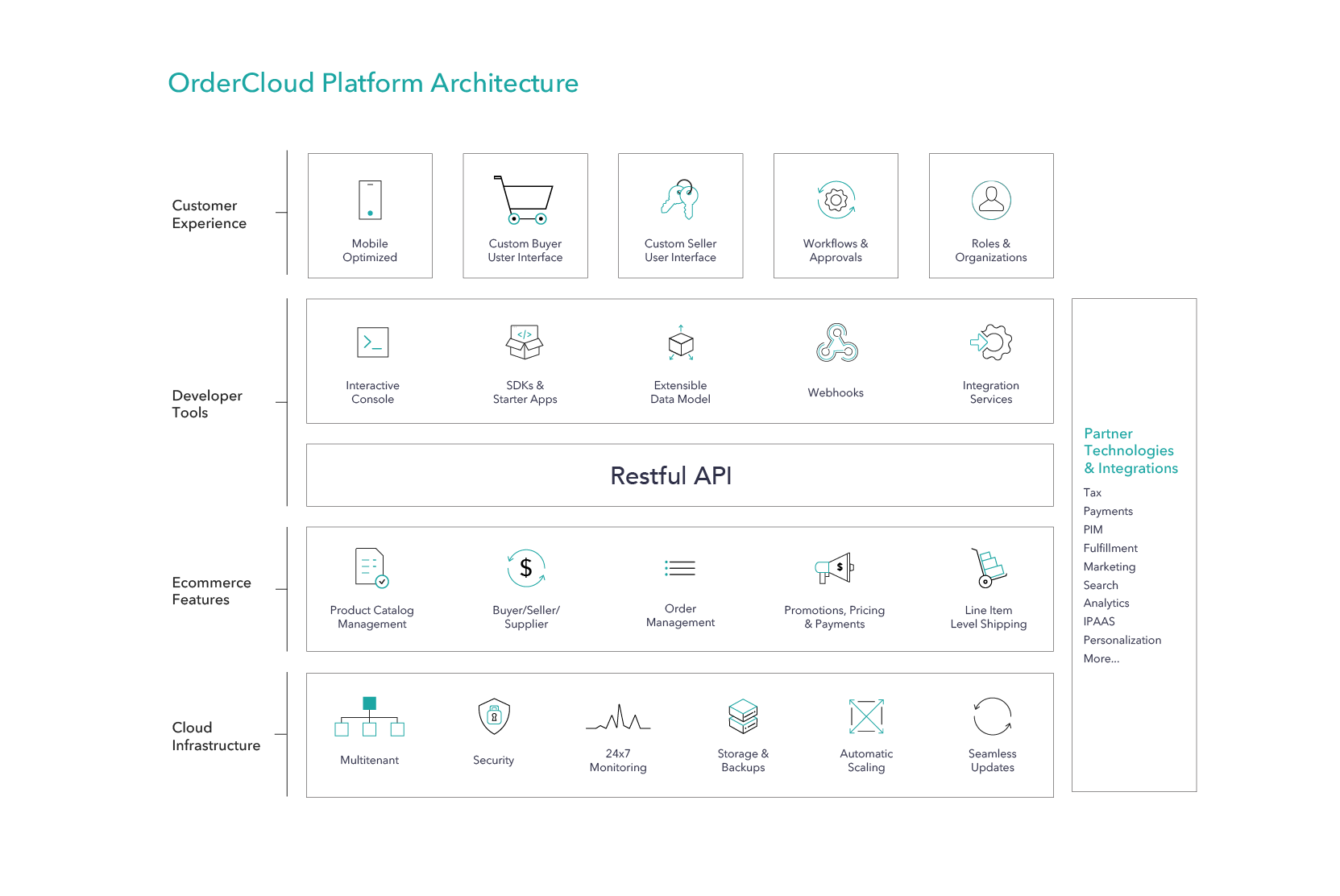Click the Product Catalog Management document icon
The width and height of the screenshot is (1340, 896).
click(371, 568)
